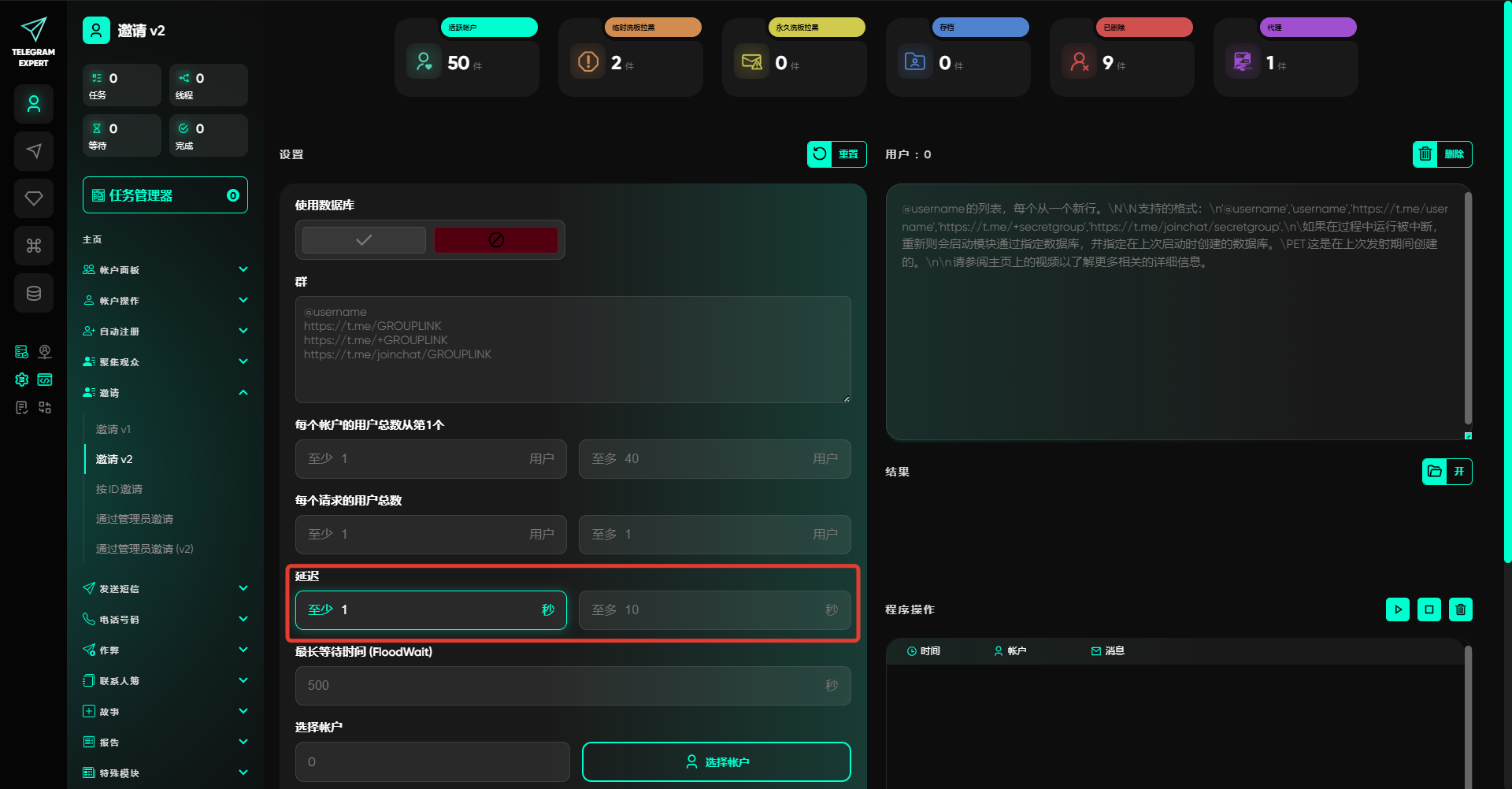Start the program with the play icon
This screenshot has height=789, width=1512.
[x=1397, y=609]
